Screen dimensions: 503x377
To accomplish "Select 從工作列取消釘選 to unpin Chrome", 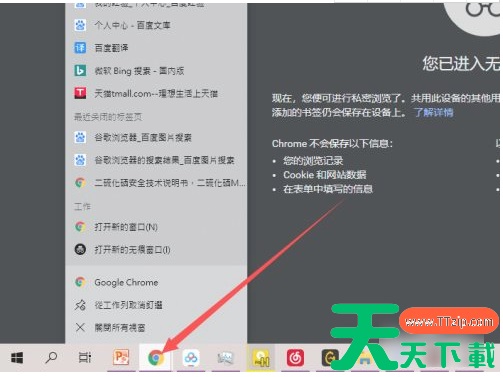I will pos(156,305).
